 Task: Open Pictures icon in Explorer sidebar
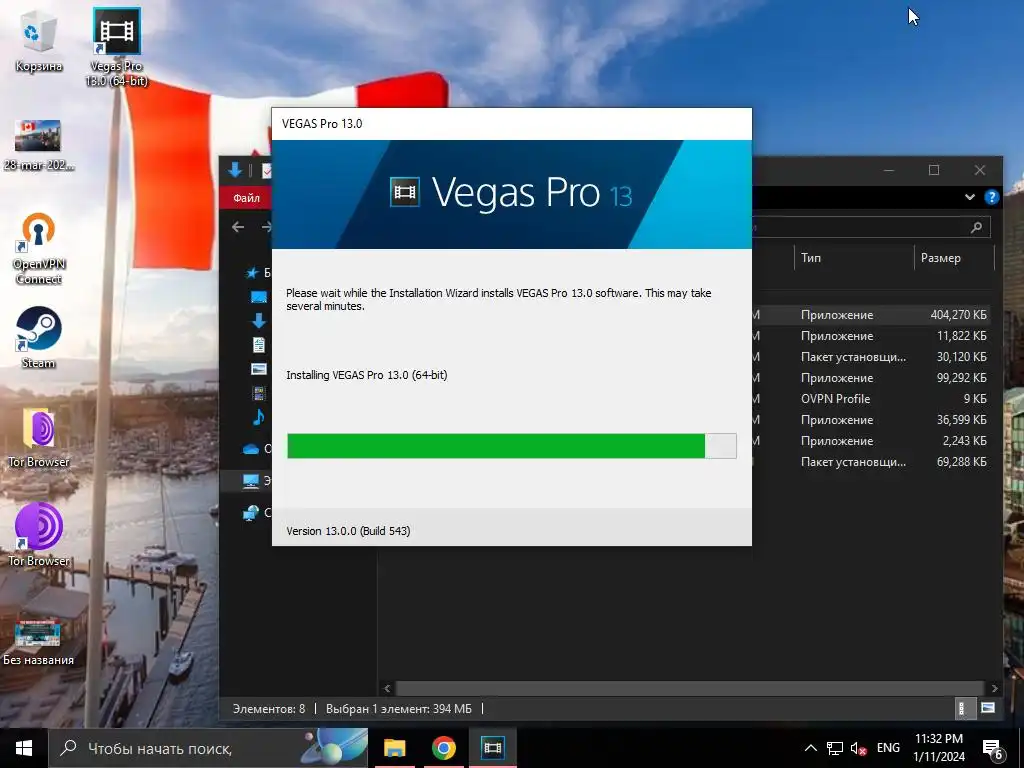tap(259, 369)
